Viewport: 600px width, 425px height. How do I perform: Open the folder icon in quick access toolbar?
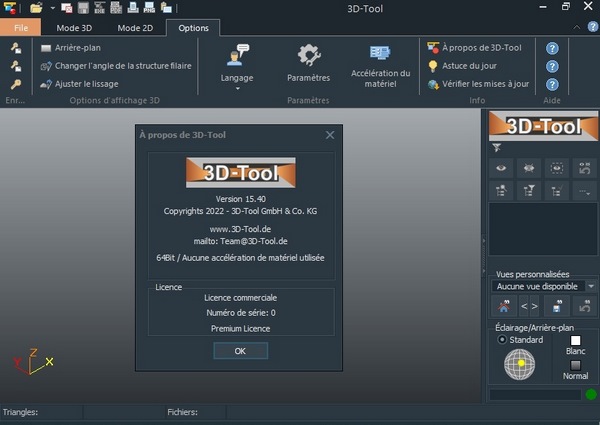pos(37,7)
